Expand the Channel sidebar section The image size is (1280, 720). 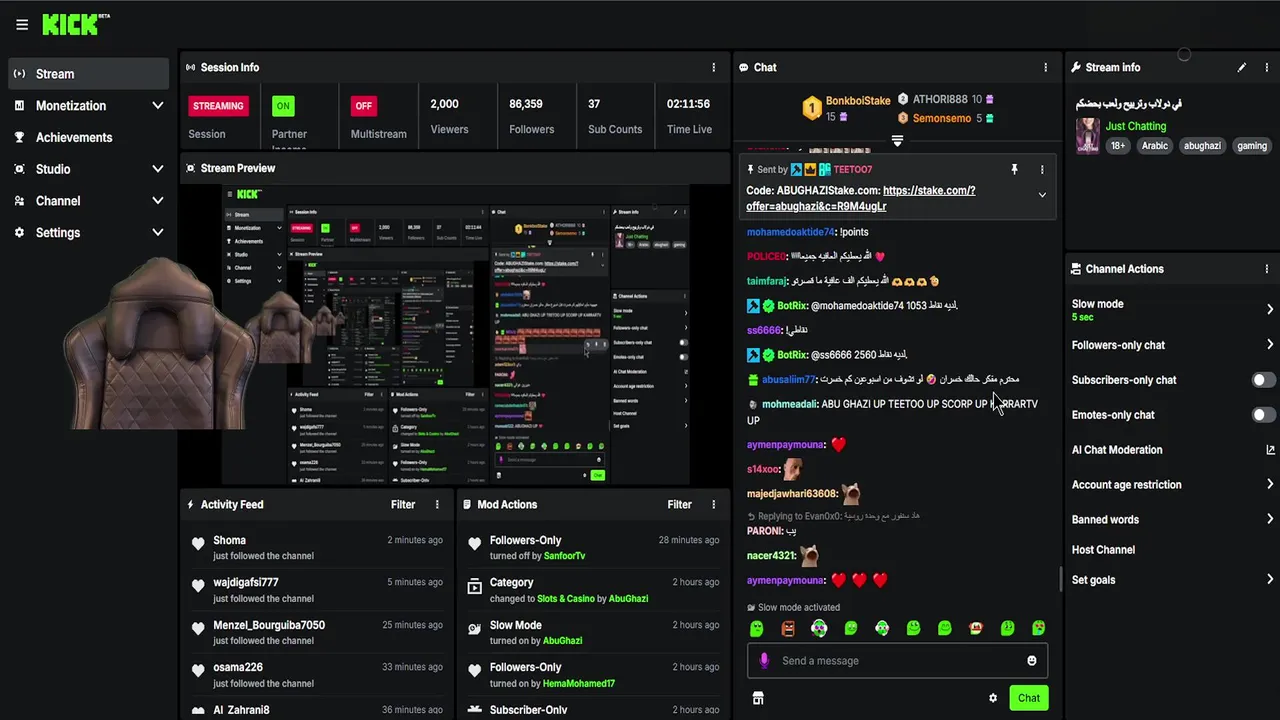click(x=157, y=201)
